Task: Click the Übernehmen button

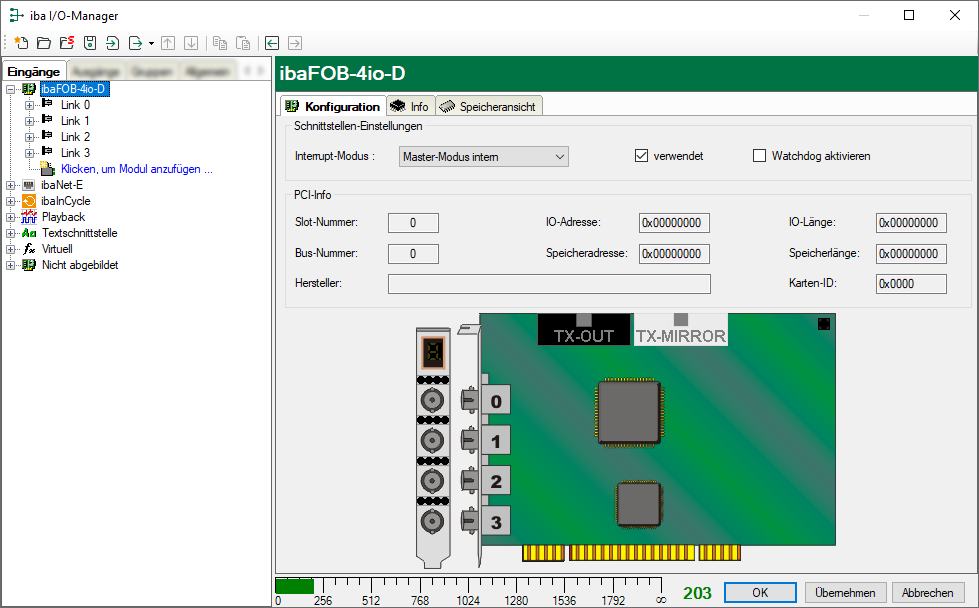Action: [x=845, y=592]
